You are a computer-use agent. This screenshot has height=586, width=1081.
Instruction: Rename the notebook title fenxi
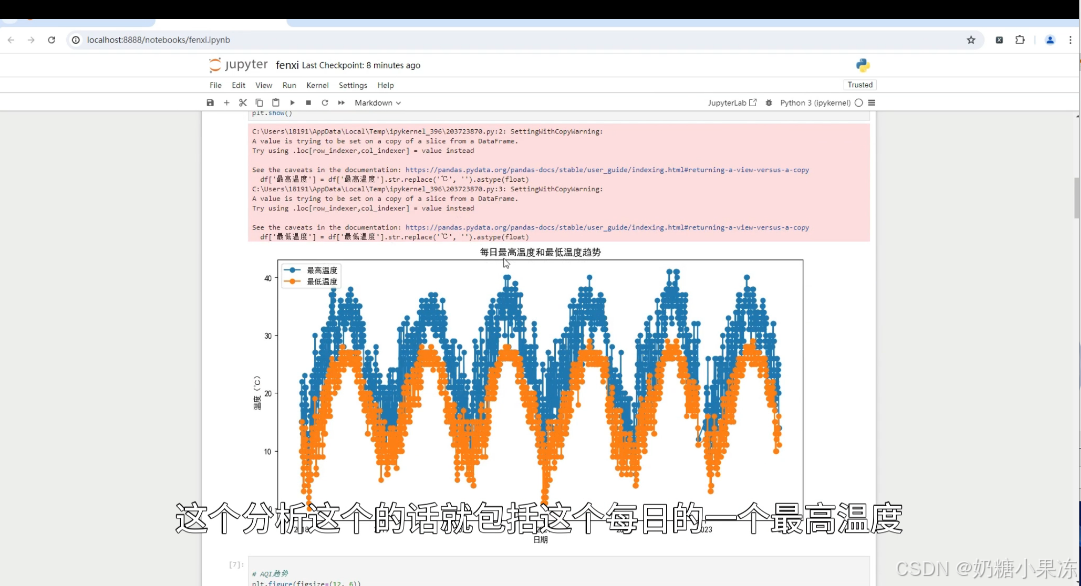tap(287, 65)
